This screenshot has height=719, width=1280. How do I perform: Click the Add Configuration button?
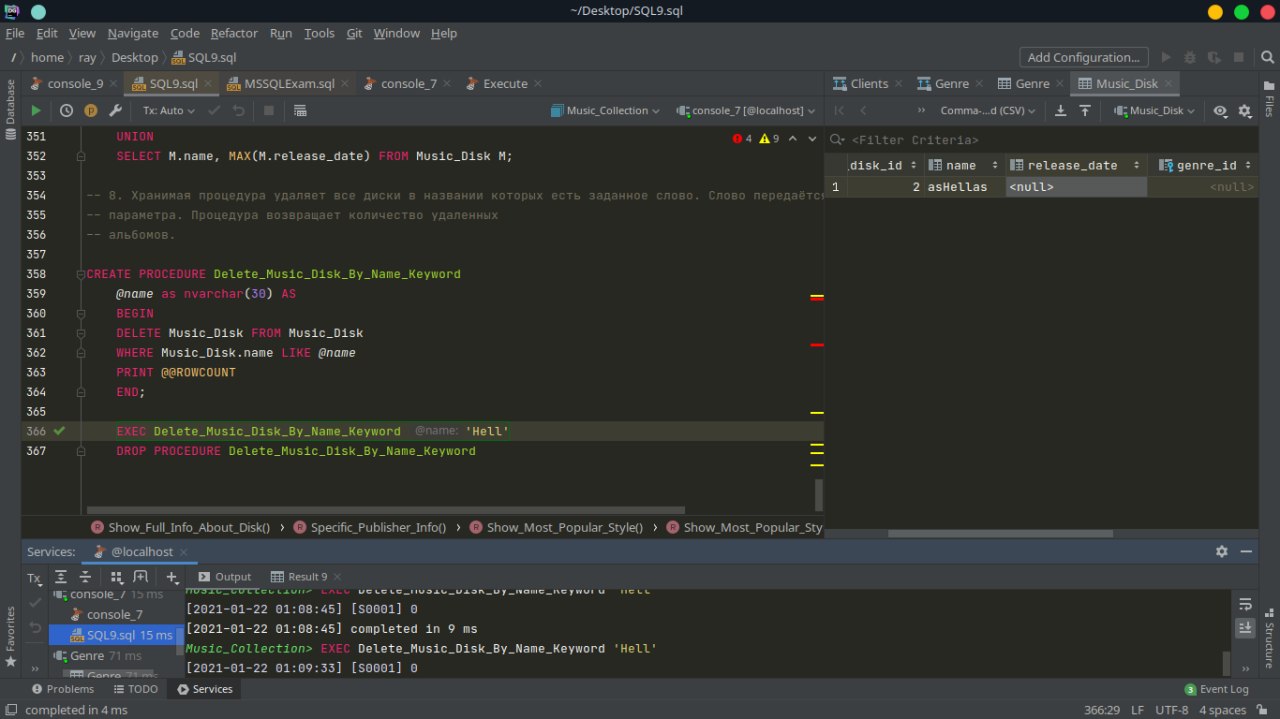tap(1083, 57)
